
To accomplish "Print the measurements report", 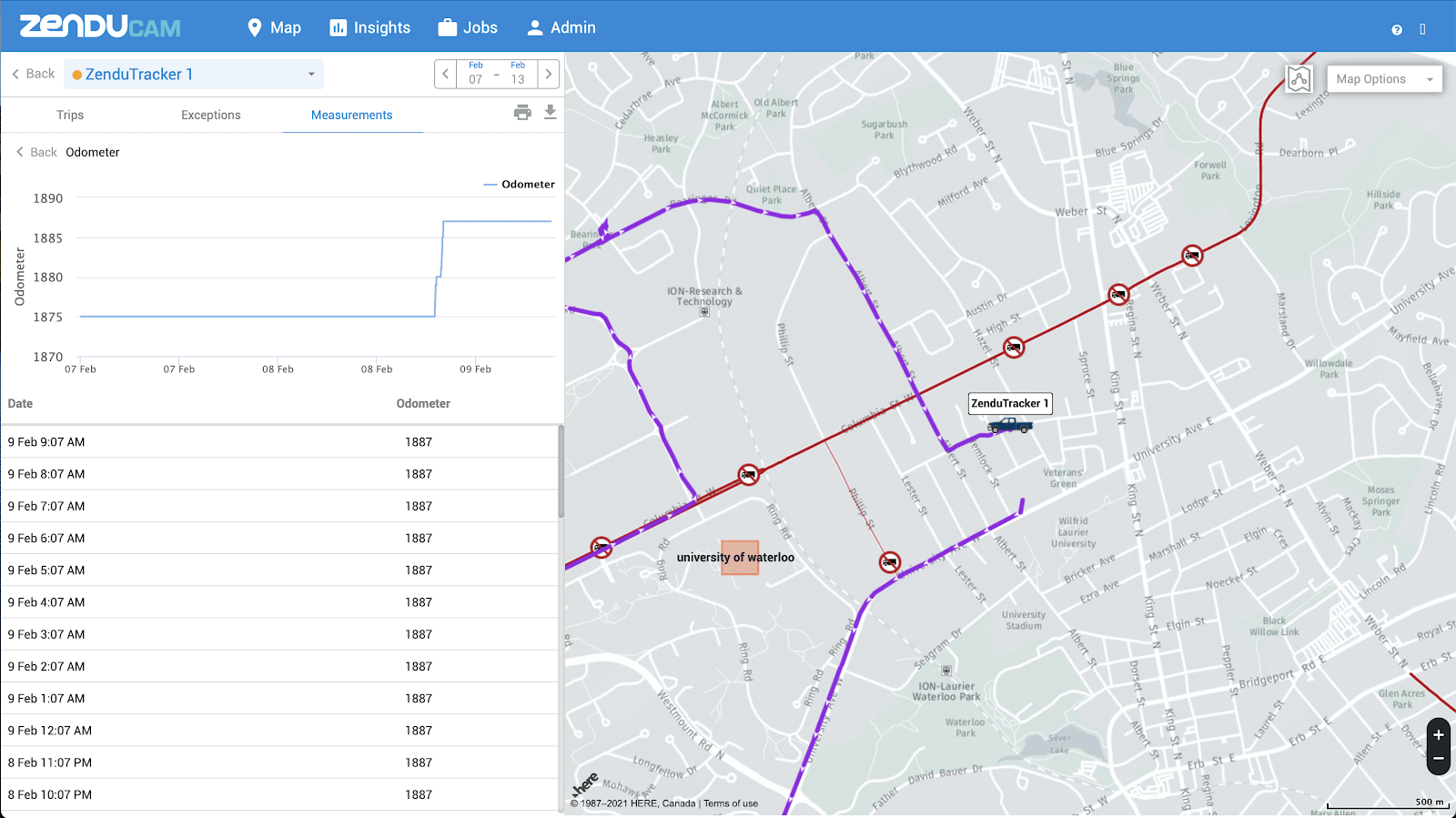I will 522,112.
